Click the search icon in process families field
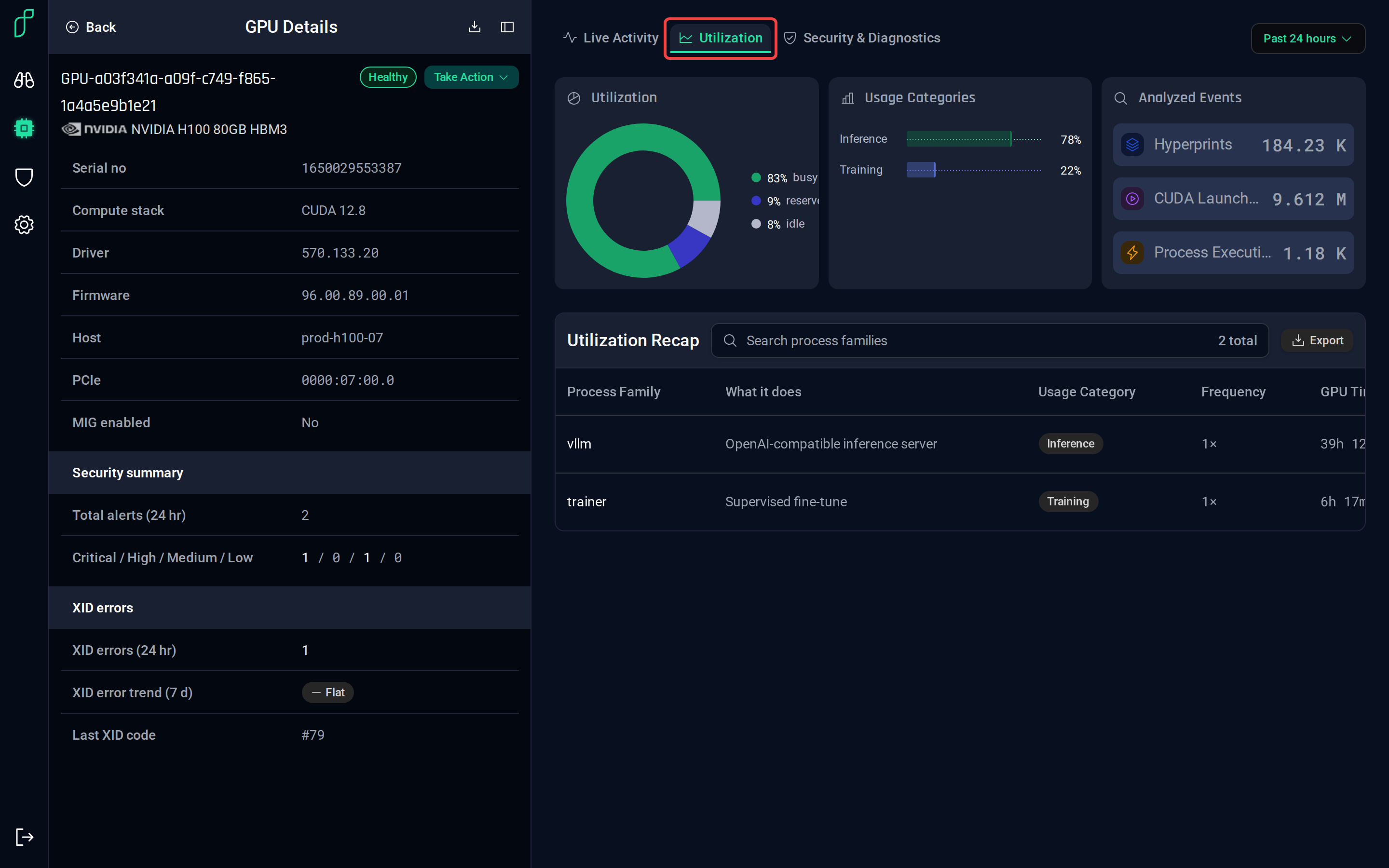 point(730,340)
